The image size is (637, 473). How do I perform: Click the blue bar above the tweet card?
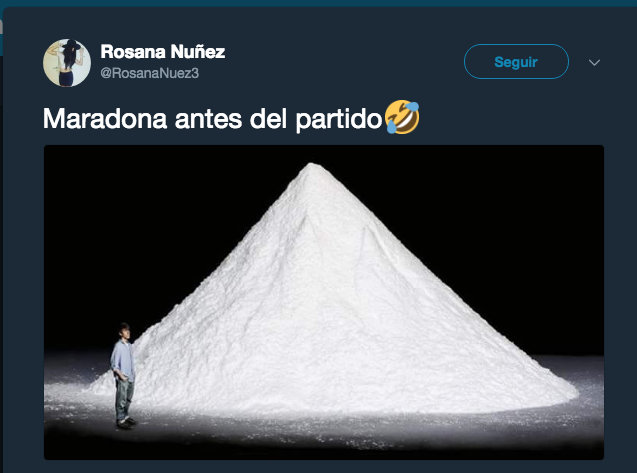318,3
